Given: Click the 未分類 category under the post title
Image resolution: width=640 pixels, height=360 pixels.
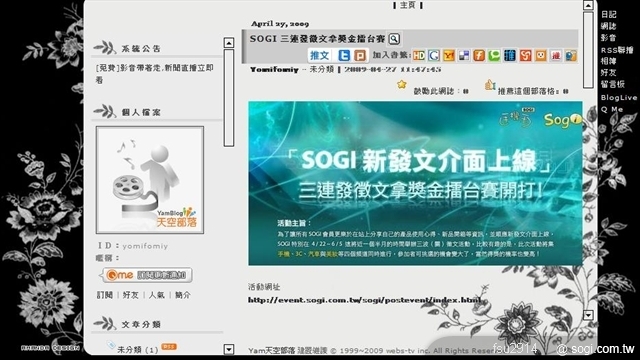Looking at the screenshot, I should (x=322, y=69).
